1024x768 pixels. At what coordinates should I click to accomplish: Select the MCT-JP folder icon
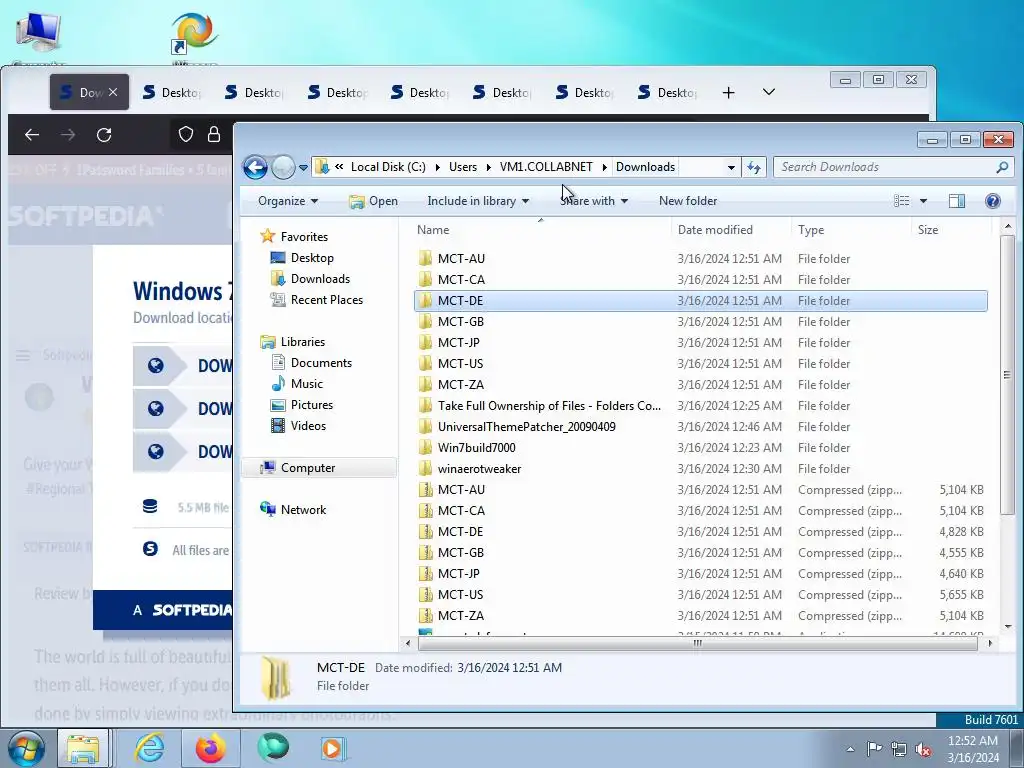point(425,342)
